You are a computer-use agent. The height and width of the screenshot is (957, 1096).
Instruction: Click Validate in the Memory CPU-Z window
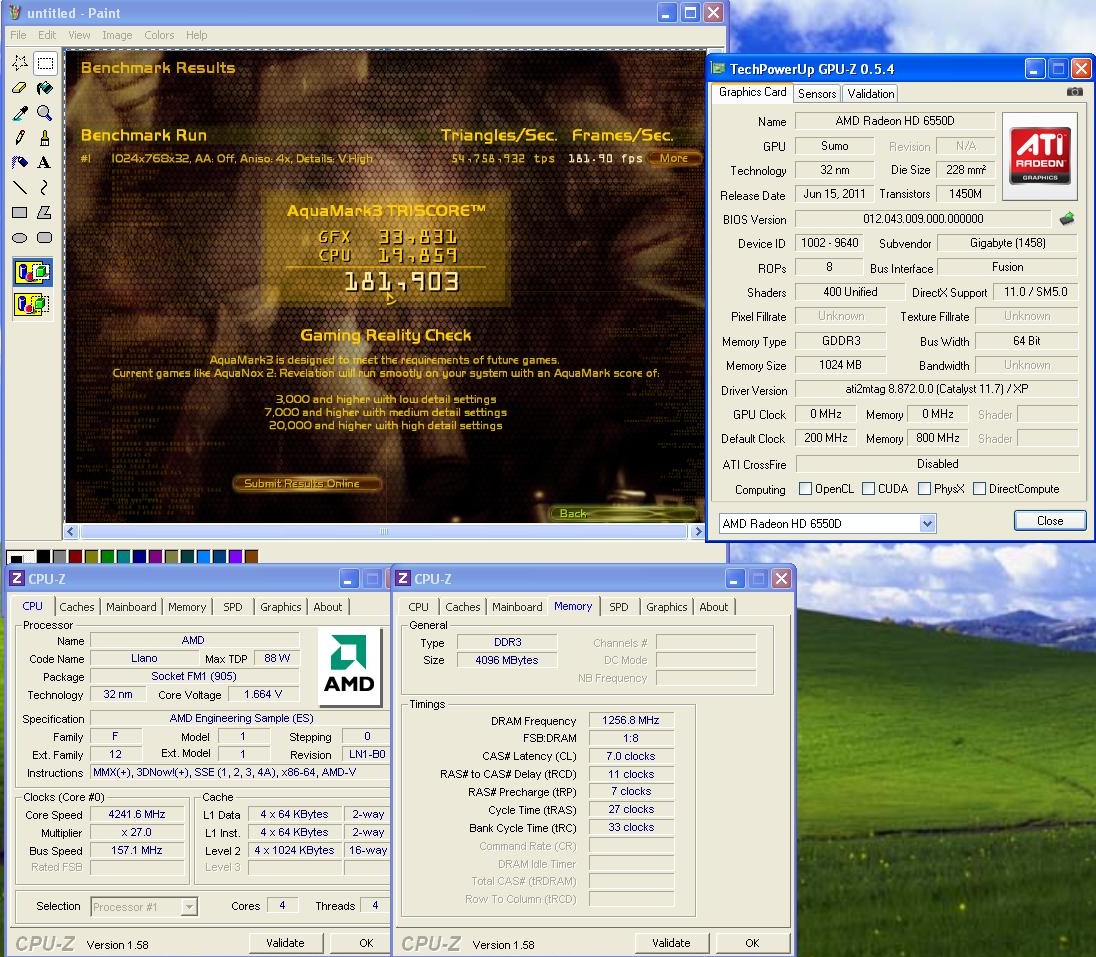(671, 943)
